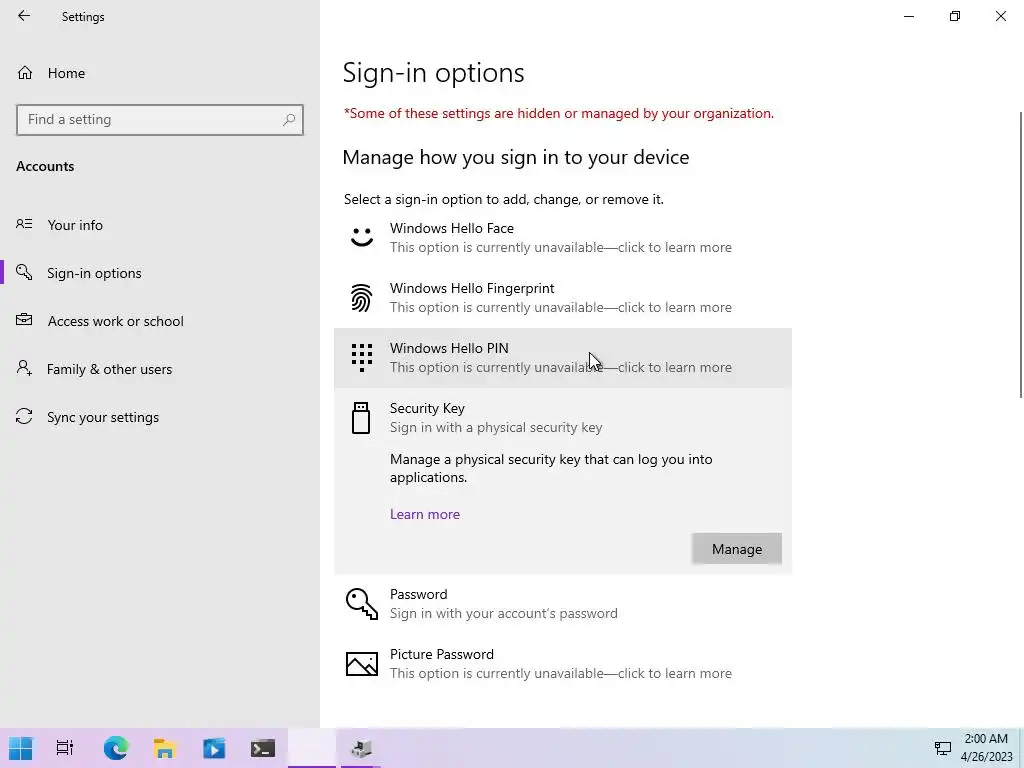Click the Sign-in options key icon
The height and width of the screenshot is (768, 1024).
pyautogui.click(x=24, y=272)
